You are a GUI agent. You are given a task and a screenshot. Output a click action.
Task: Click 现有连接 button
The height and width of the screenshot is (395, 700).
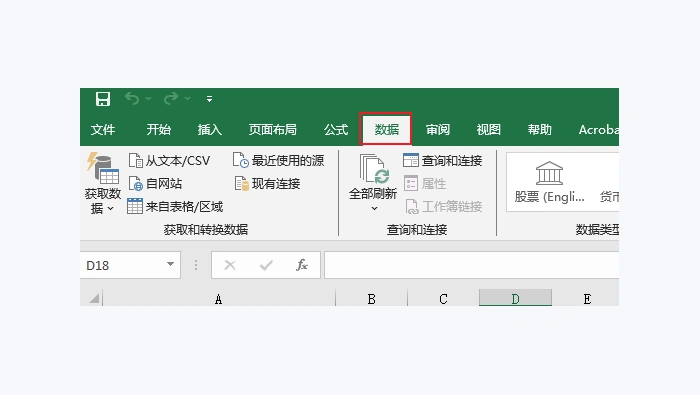267,183
